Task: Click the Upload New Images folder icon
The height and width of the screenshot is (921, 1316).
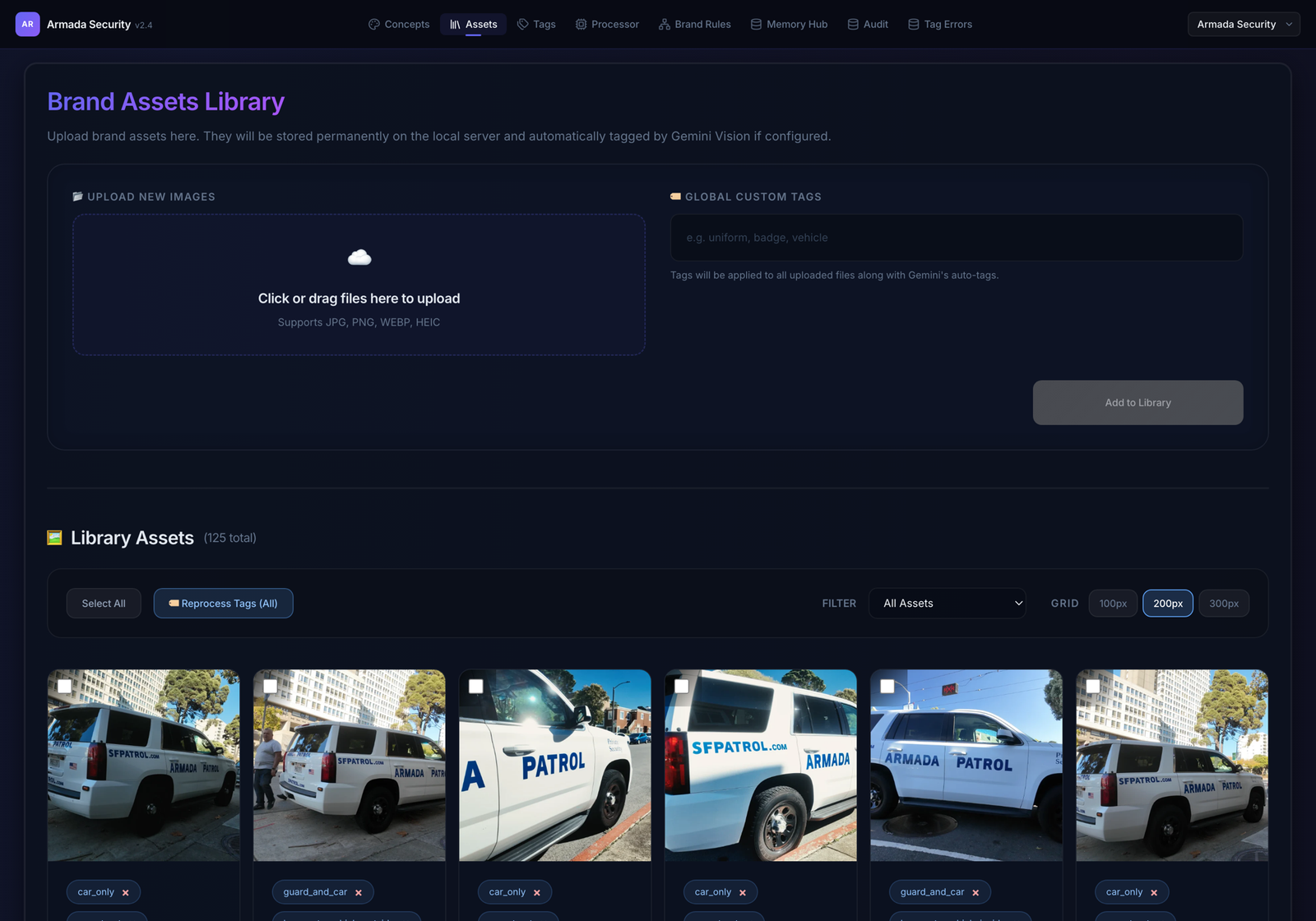Action: [78, 197]
